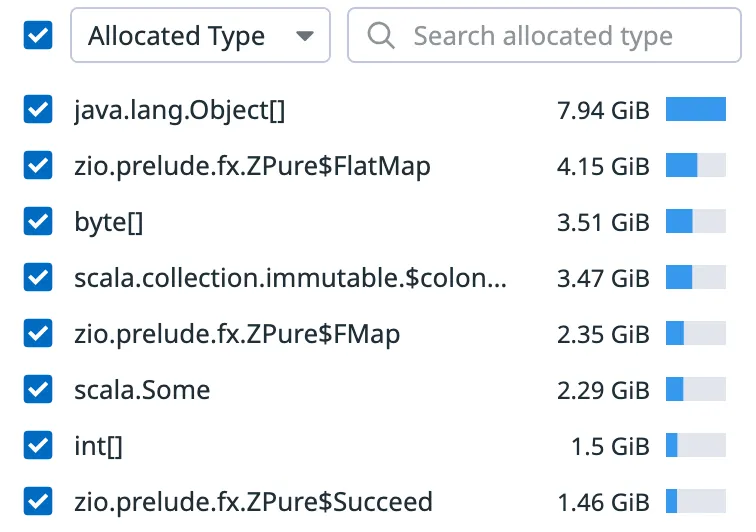Select the java.lang.Object[] type label
Viewport: 756px width, 532px height.
(180, 110)
